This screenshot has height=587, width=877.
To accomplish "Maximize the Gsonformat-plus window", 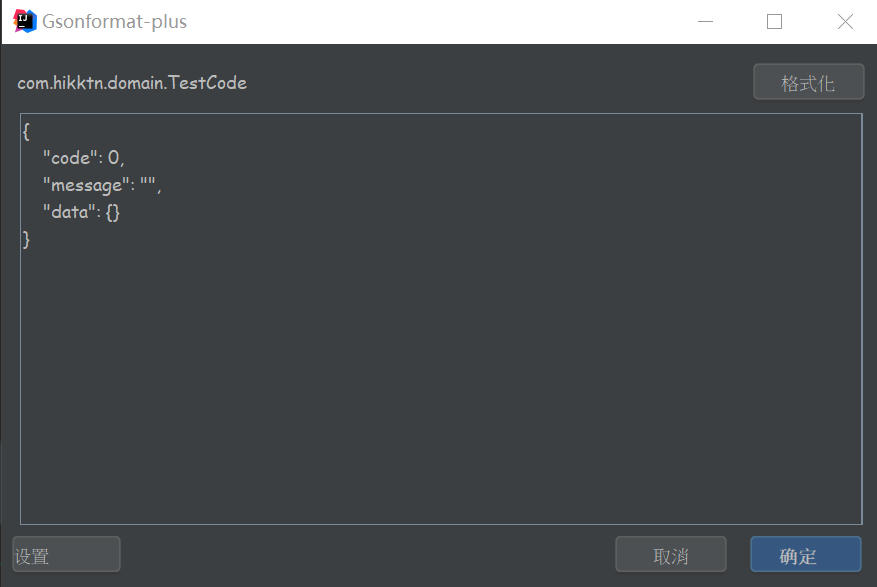I will pos(774,22).
